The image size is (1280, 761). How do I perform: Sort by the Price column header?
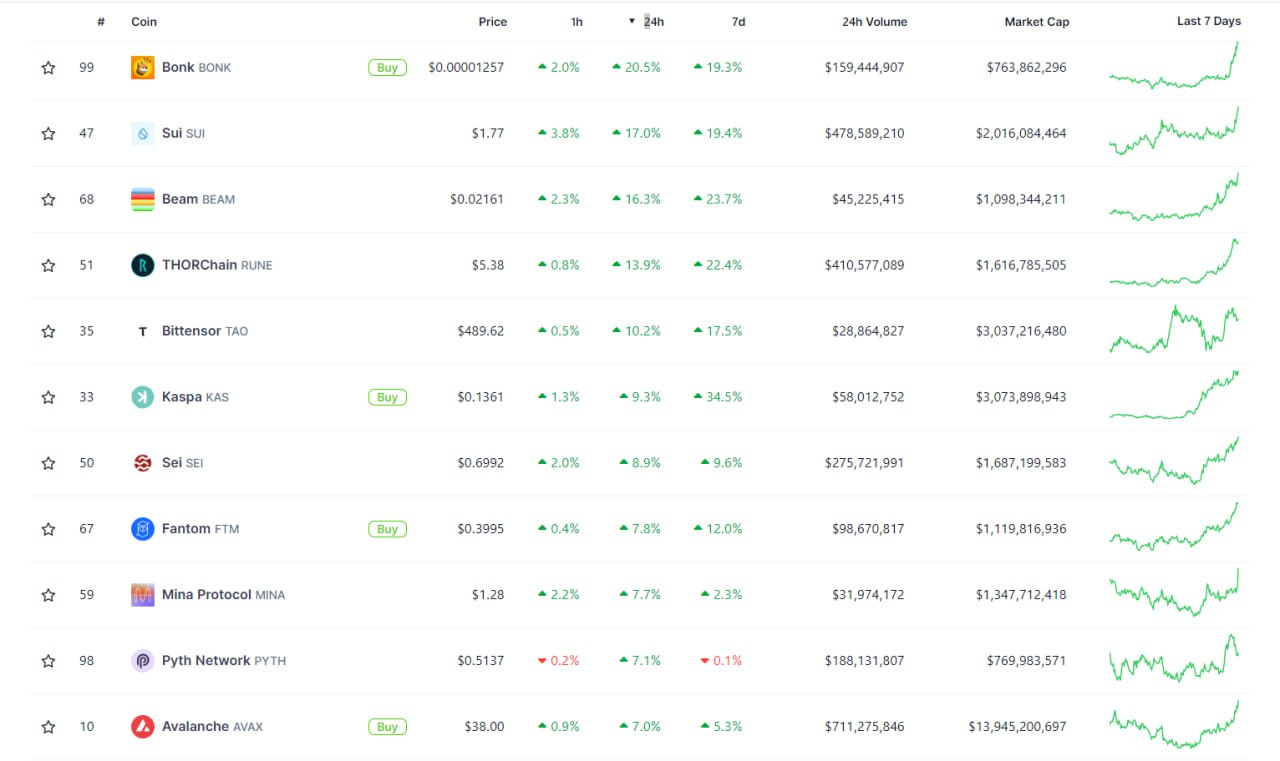(x=492, y=22)
